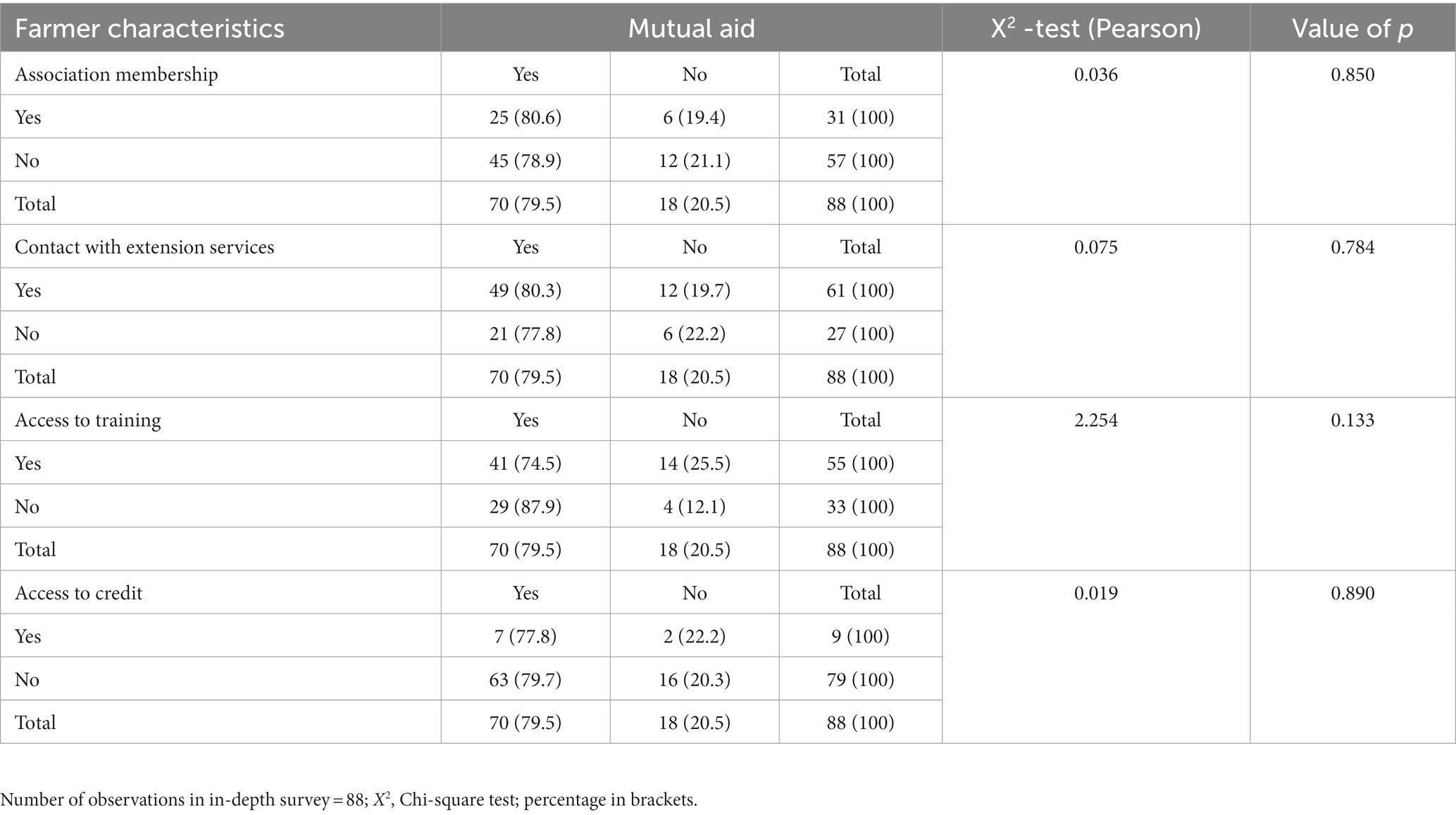Viewport: 1456px width, 815px height.
Task: Click the p value 0.133
Action: pyautogui.click(x=1352, y=420)
